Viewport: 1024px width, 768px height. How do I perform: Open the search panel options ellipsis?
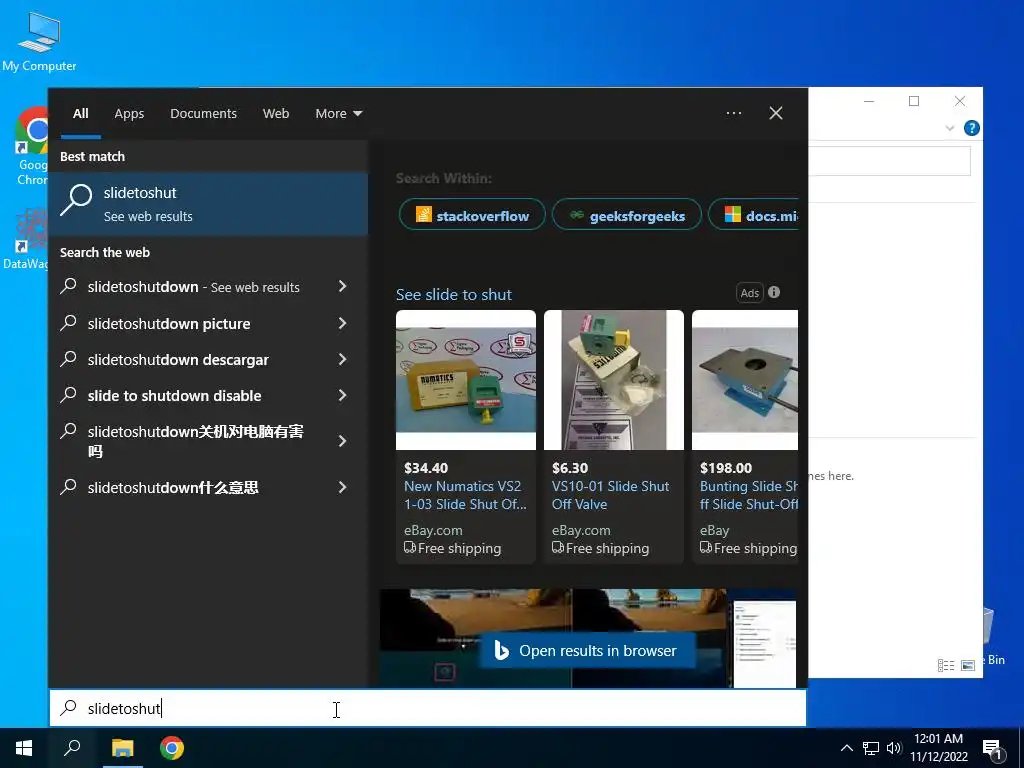point(733,113)
